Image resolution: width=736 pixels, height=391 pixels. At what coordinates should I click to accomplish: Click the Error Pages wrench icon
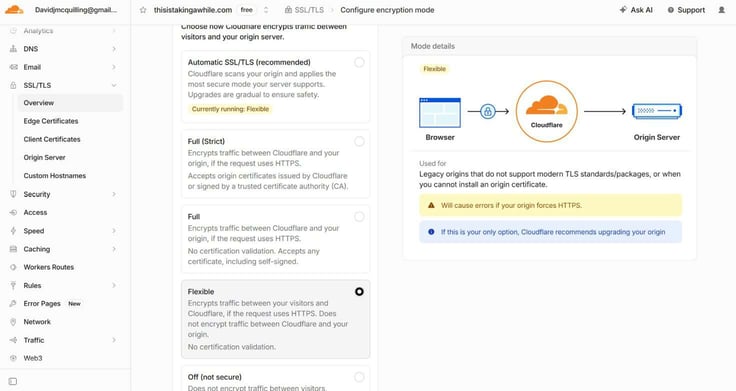(13, 304)
